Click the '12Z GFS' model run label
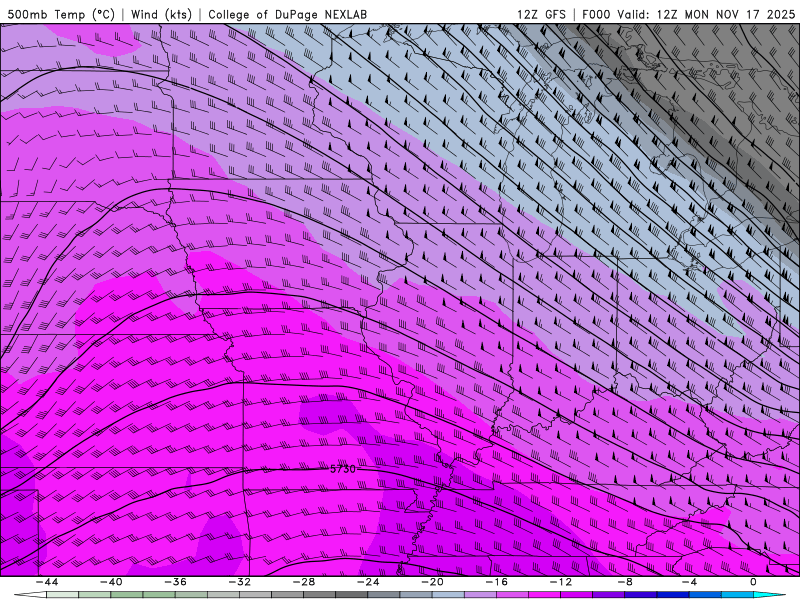800x600 pixels. pyautogui.click(x=541, y=15)
